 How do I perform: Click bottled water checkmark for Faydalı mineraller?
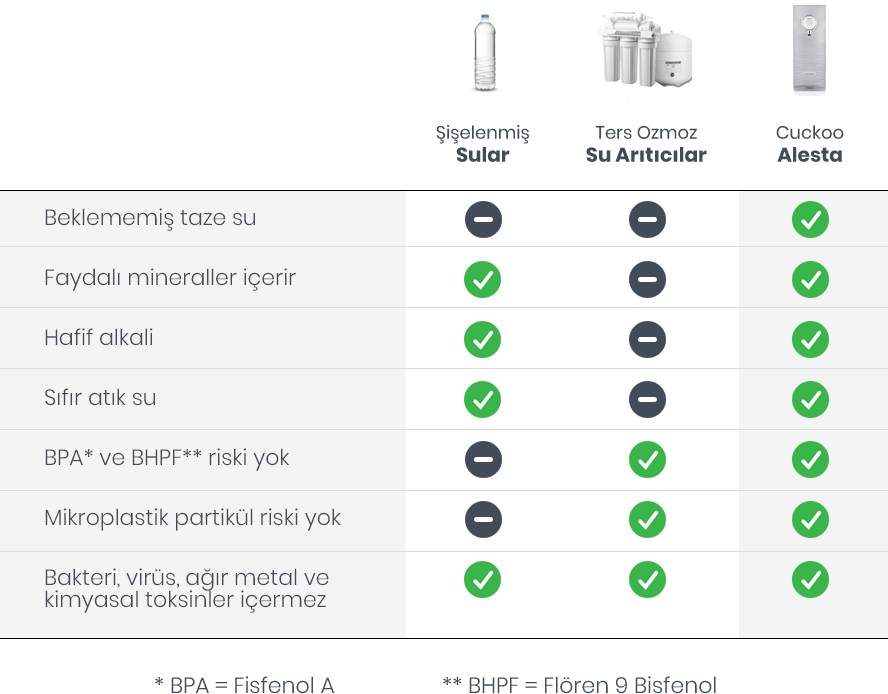click(x=483, y=279)
